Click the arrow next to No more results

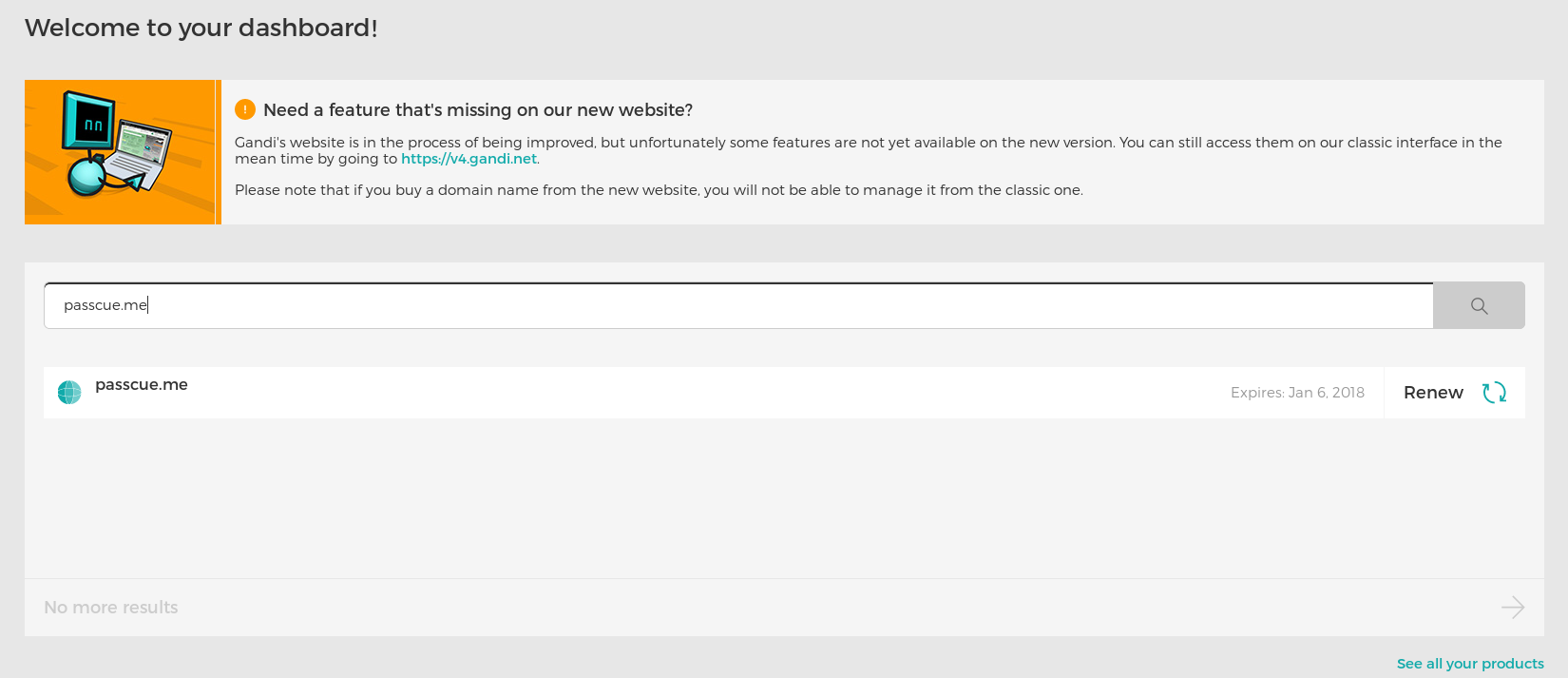[x=1513, y=608]
